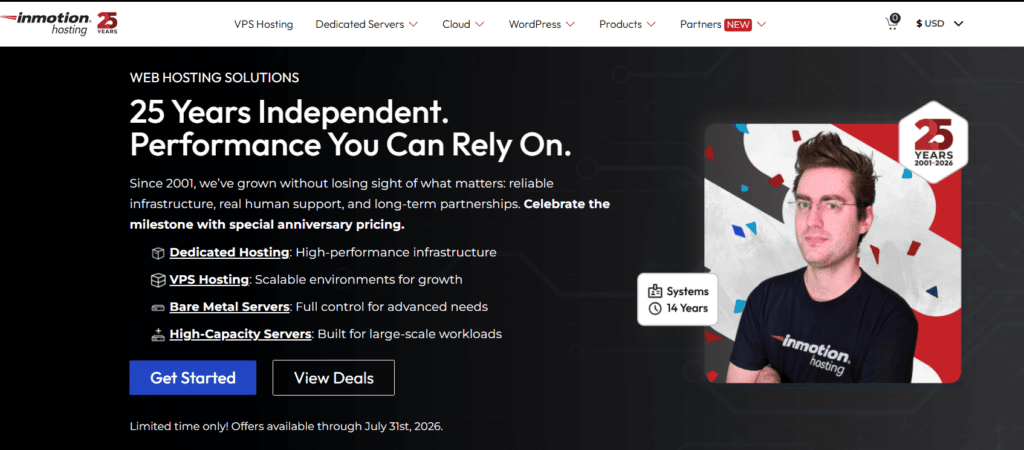
Task: Click the 25 Years badge beside logo
Action: (x=107, y=23)
